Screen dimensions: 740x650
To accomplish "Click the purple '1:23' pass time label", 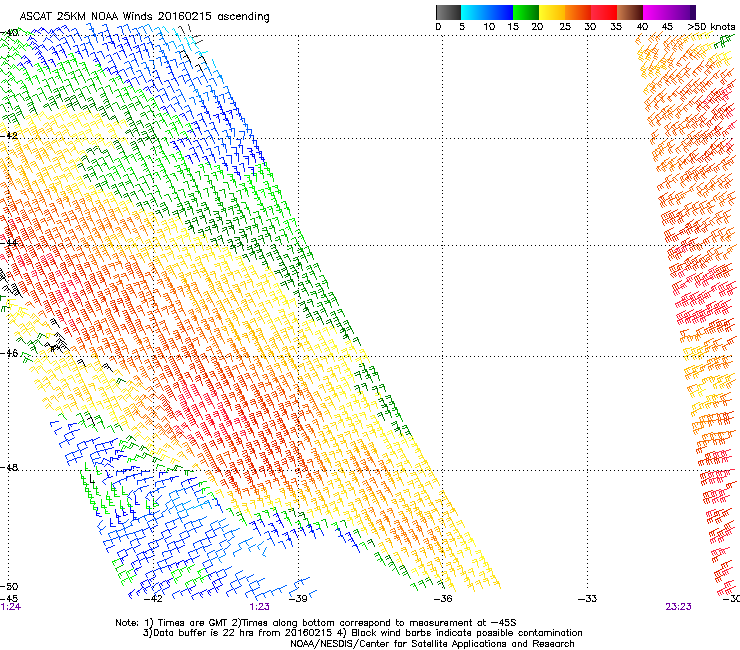I will click(x=260, y=607).
